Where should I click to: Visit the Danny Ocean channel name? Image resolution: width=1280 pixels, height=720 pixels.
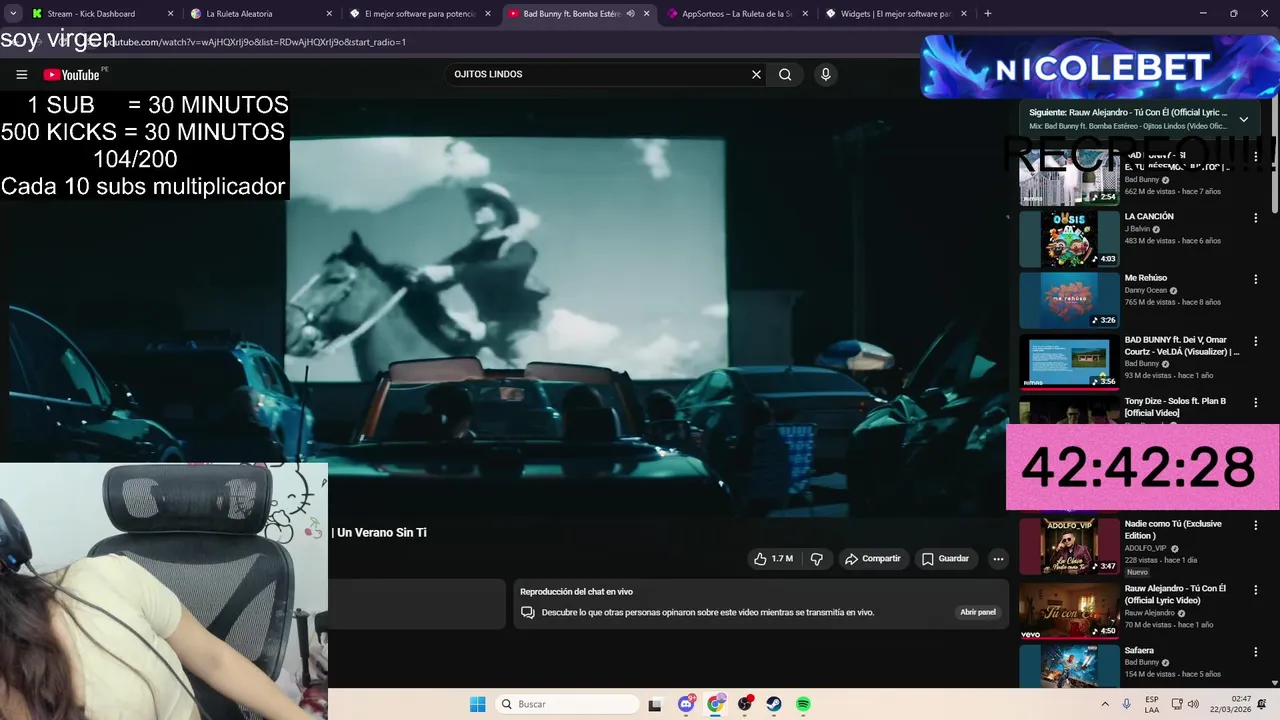pyautogui.click(x=1146, y=291)
